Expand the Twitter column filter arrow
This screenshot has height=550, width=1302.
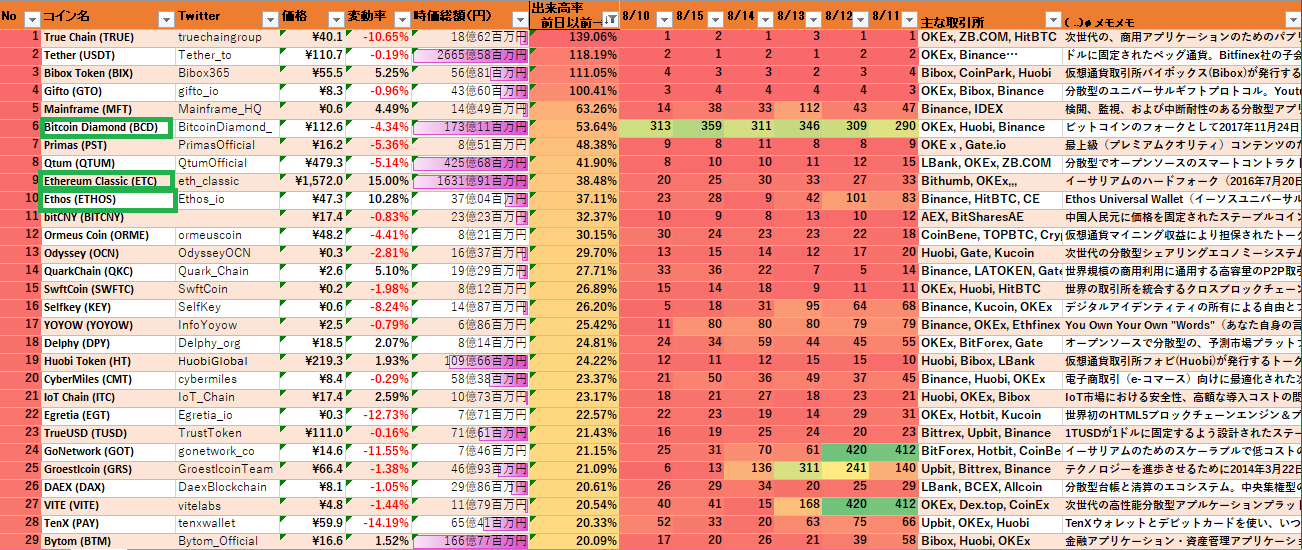pyautogui.click(x=268, y=20)
